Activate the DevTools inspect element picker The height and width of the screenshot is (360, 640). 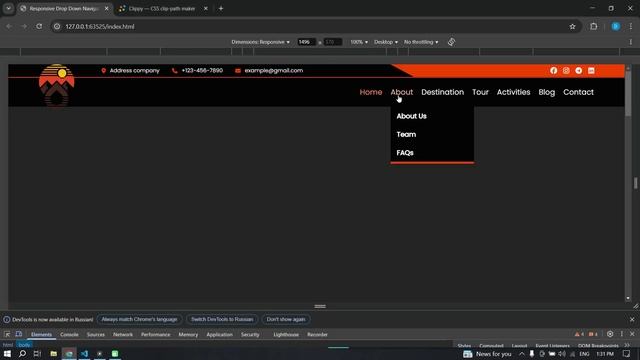click(7, 334)
